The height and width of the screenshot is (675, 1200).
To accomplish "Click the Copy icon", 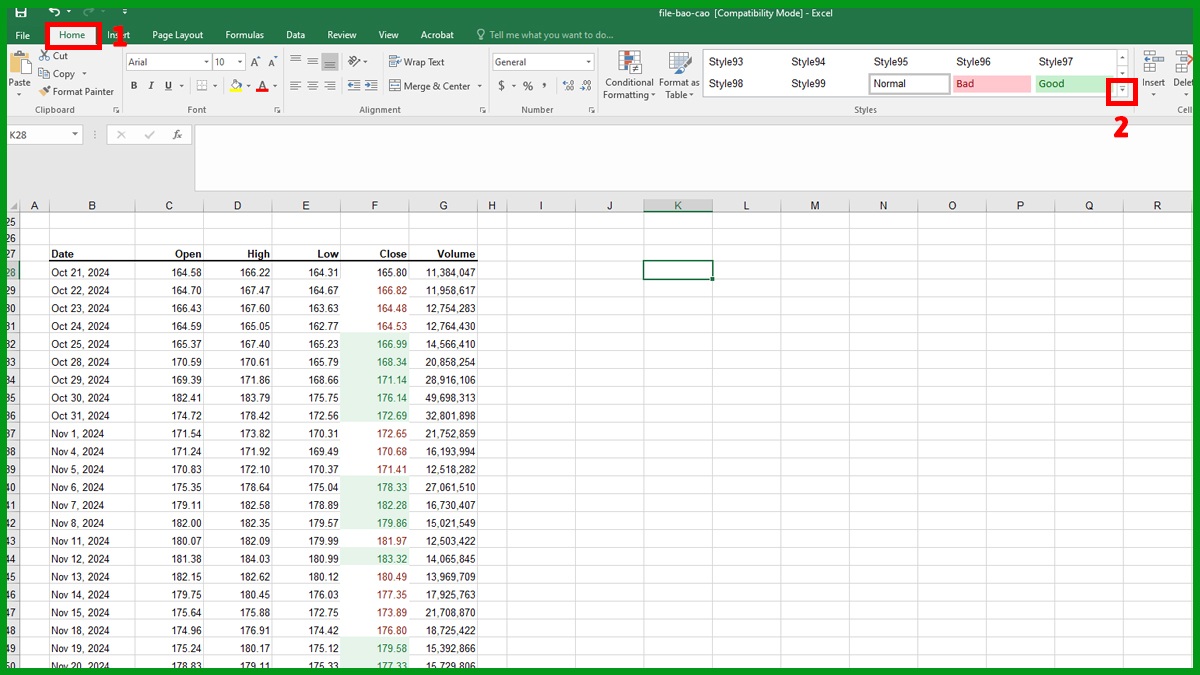I will pyautogui.click(x=47, y=73).
